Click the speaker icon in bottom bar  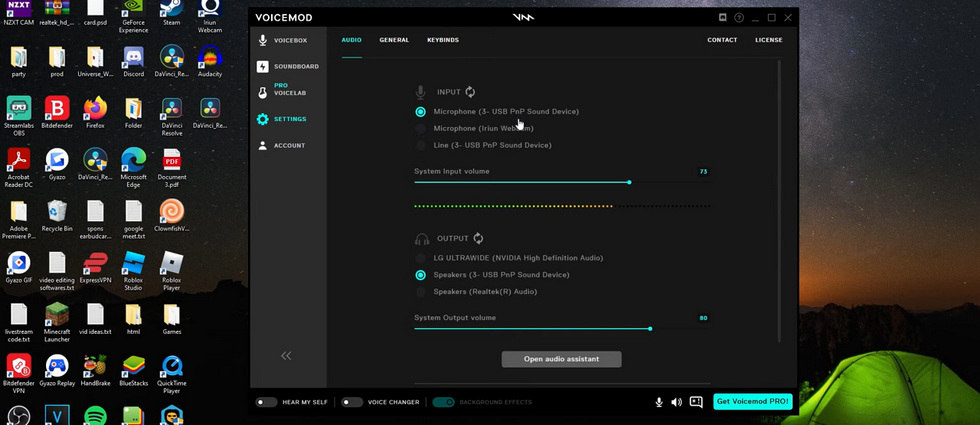coord(676,402)
